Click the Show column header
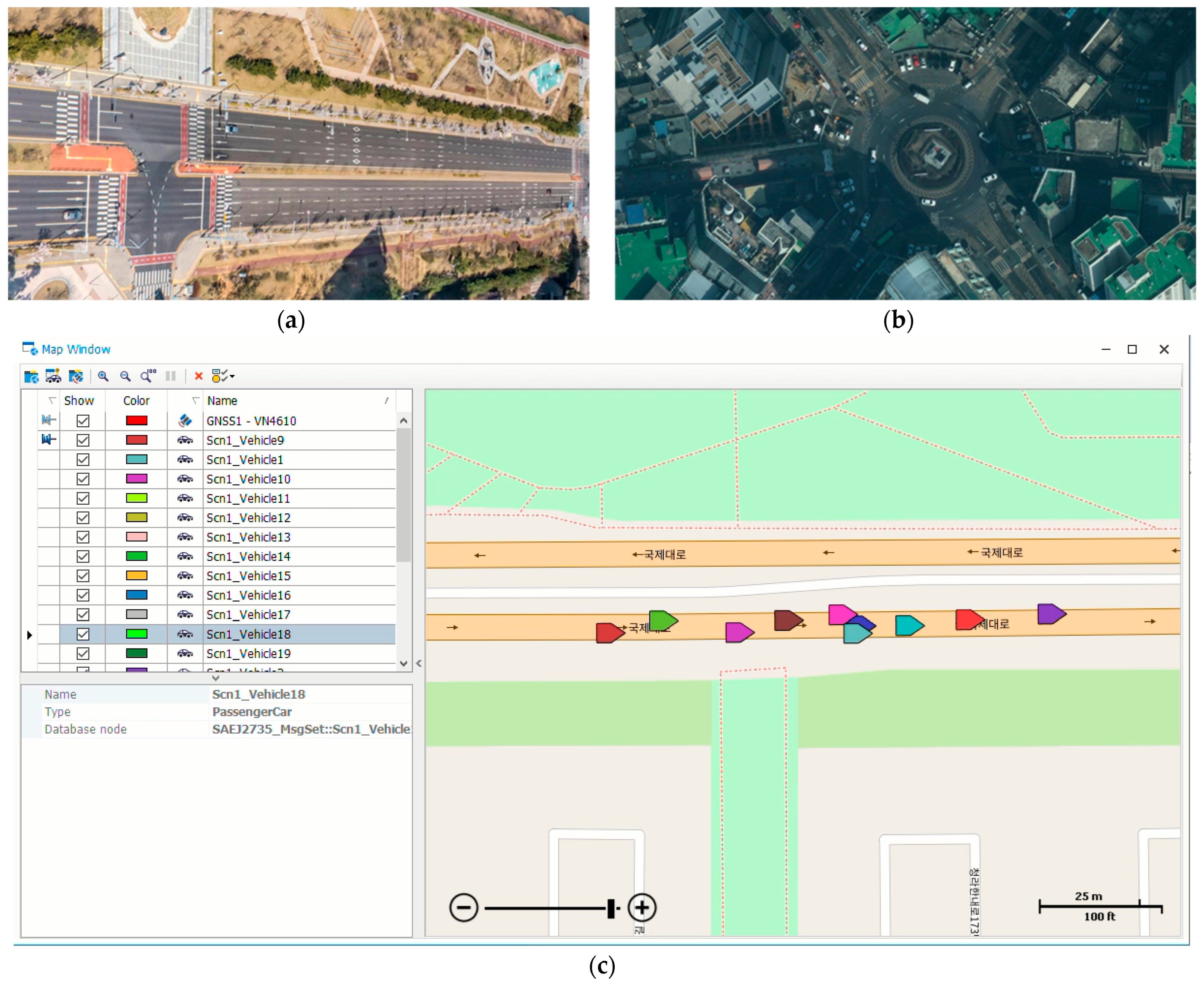 tap(79, 401)
